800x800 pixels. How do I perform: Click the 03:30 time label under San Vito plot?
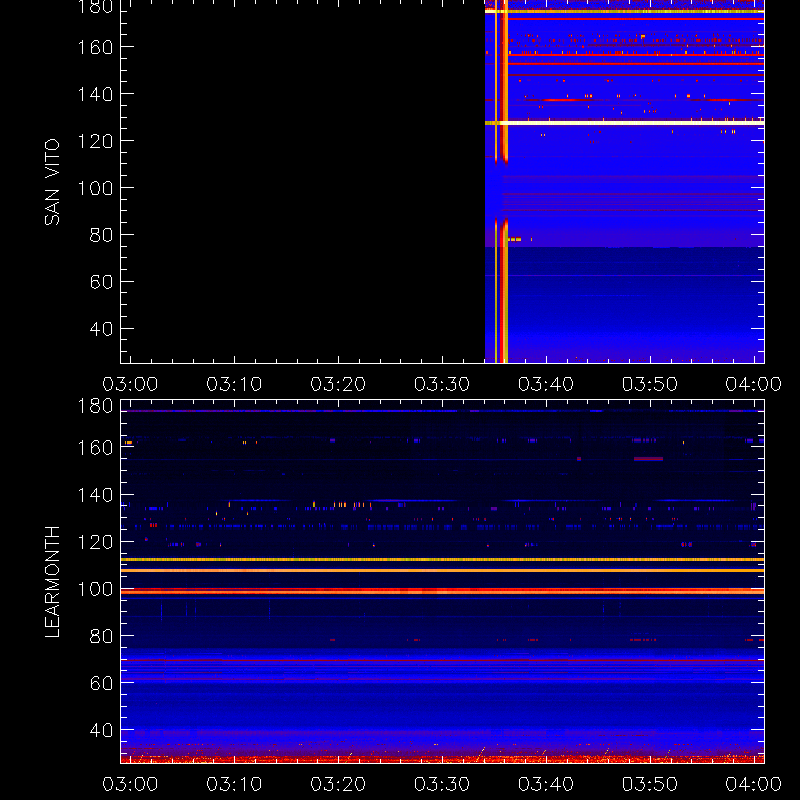[442, 384]
